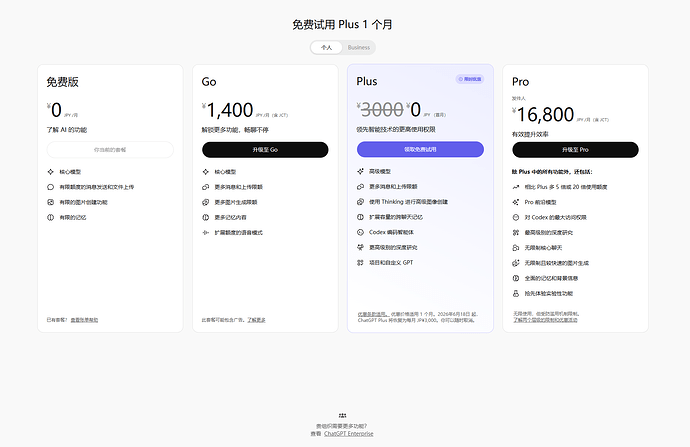The width and height of the screenshot is (690, 447).
Task: Open the 了解两个层级 link at the bottom of the Pro card
Action: click(x=545, y=320)
